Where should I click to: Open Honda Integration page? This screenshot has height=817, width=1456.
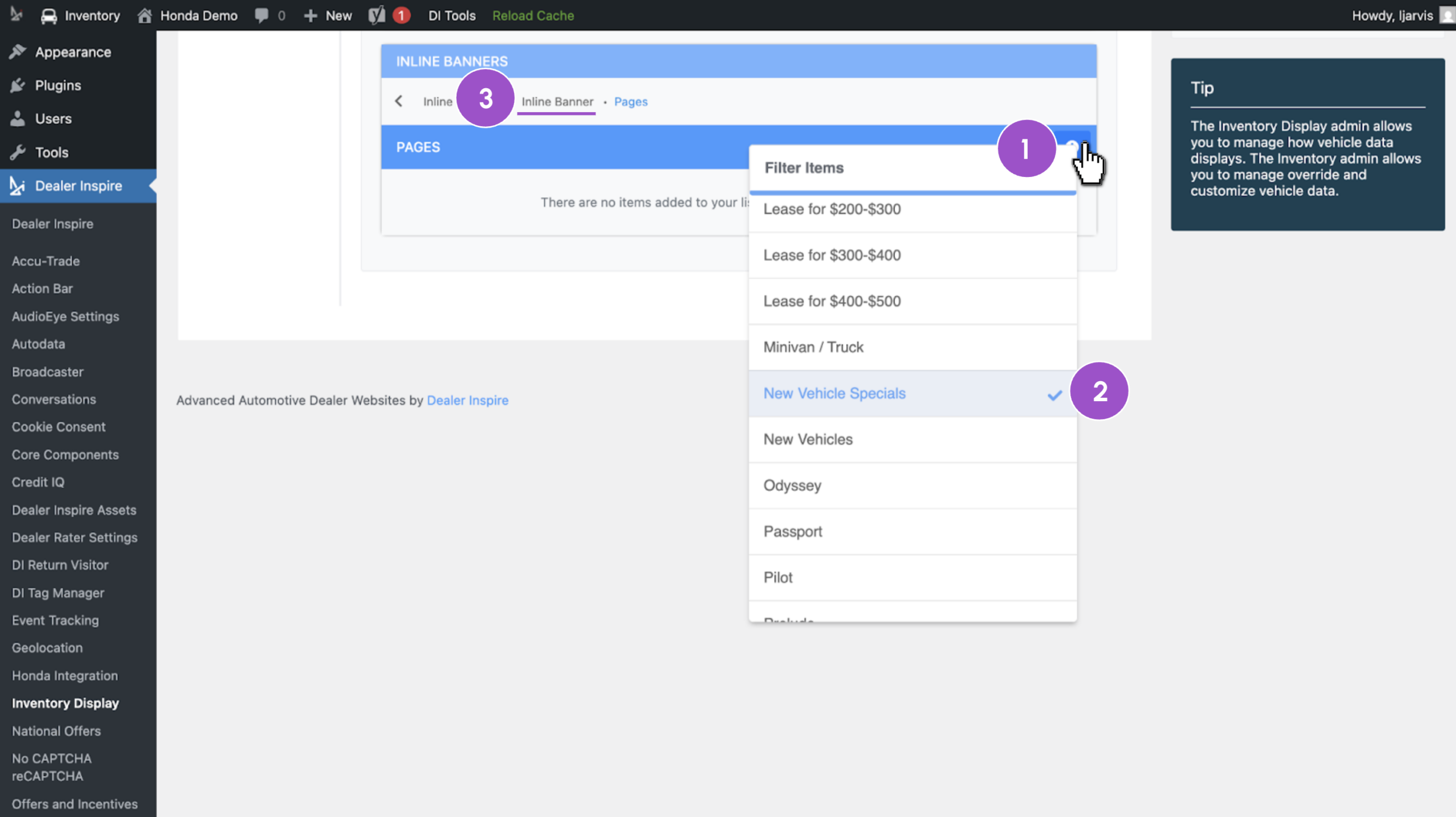click(x=65, y=675)
